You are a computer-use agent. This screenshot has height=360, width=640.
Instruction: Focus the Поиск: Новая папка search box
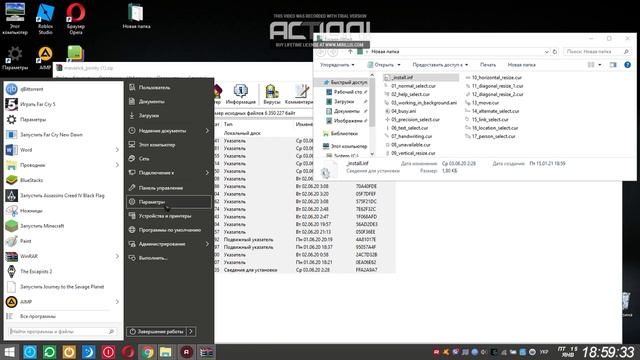click(597, 51)
